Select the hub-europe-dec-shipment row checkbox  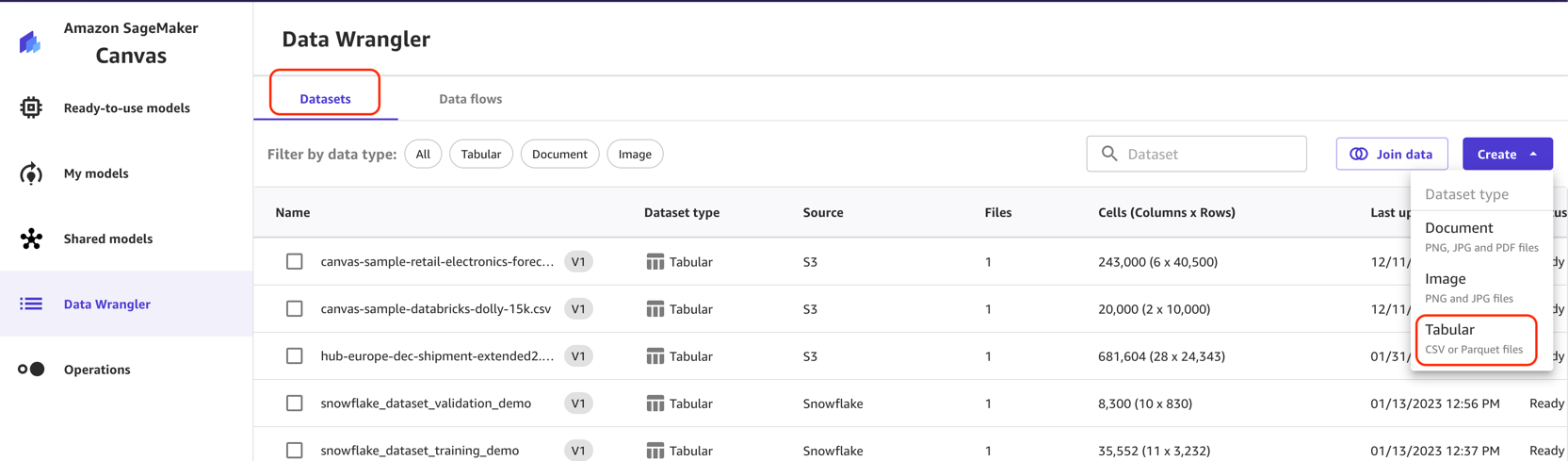[x=295, y=356]
